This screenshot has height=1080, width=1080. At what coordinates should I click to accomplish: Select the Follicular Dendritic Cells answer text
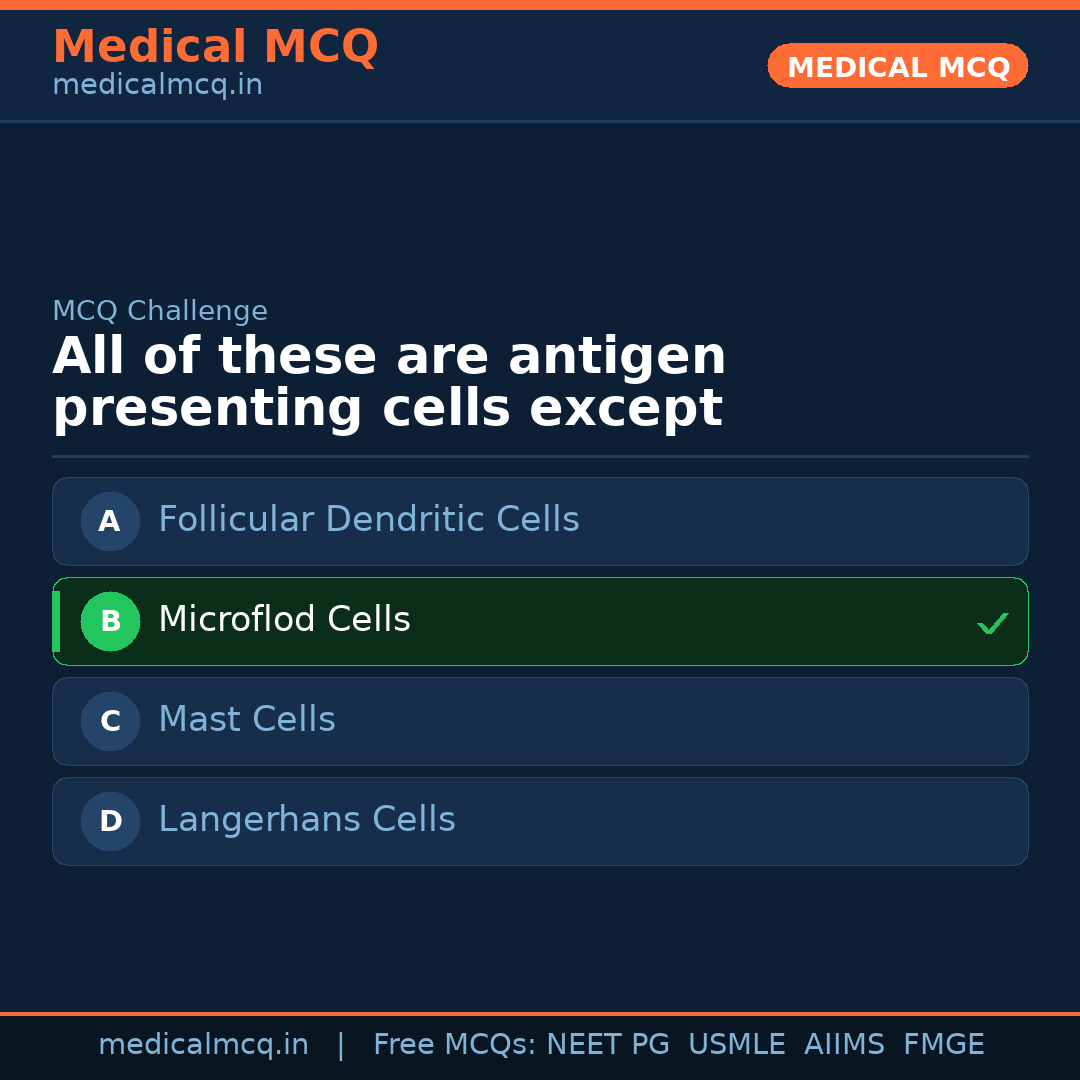point(368,520)
